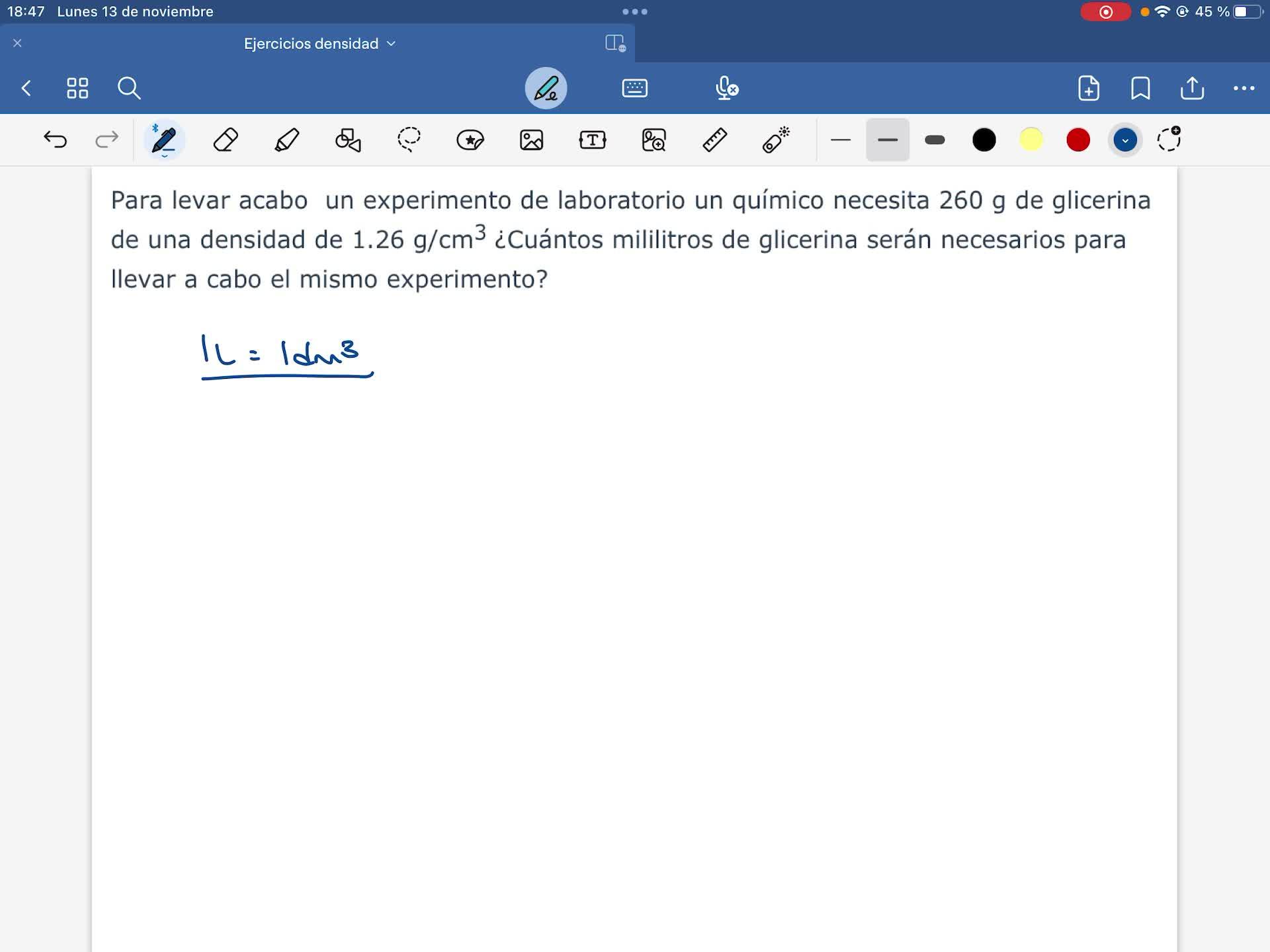Select the thickest stroke width
1270x952 pixels.
click(x=935, y=140)
